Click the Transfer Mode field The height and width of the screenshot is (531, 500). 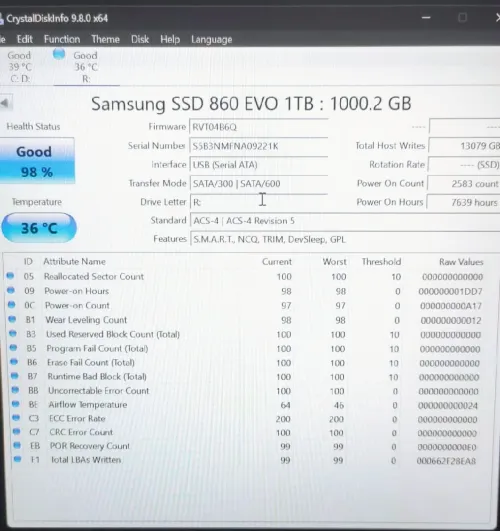[258, 184]
